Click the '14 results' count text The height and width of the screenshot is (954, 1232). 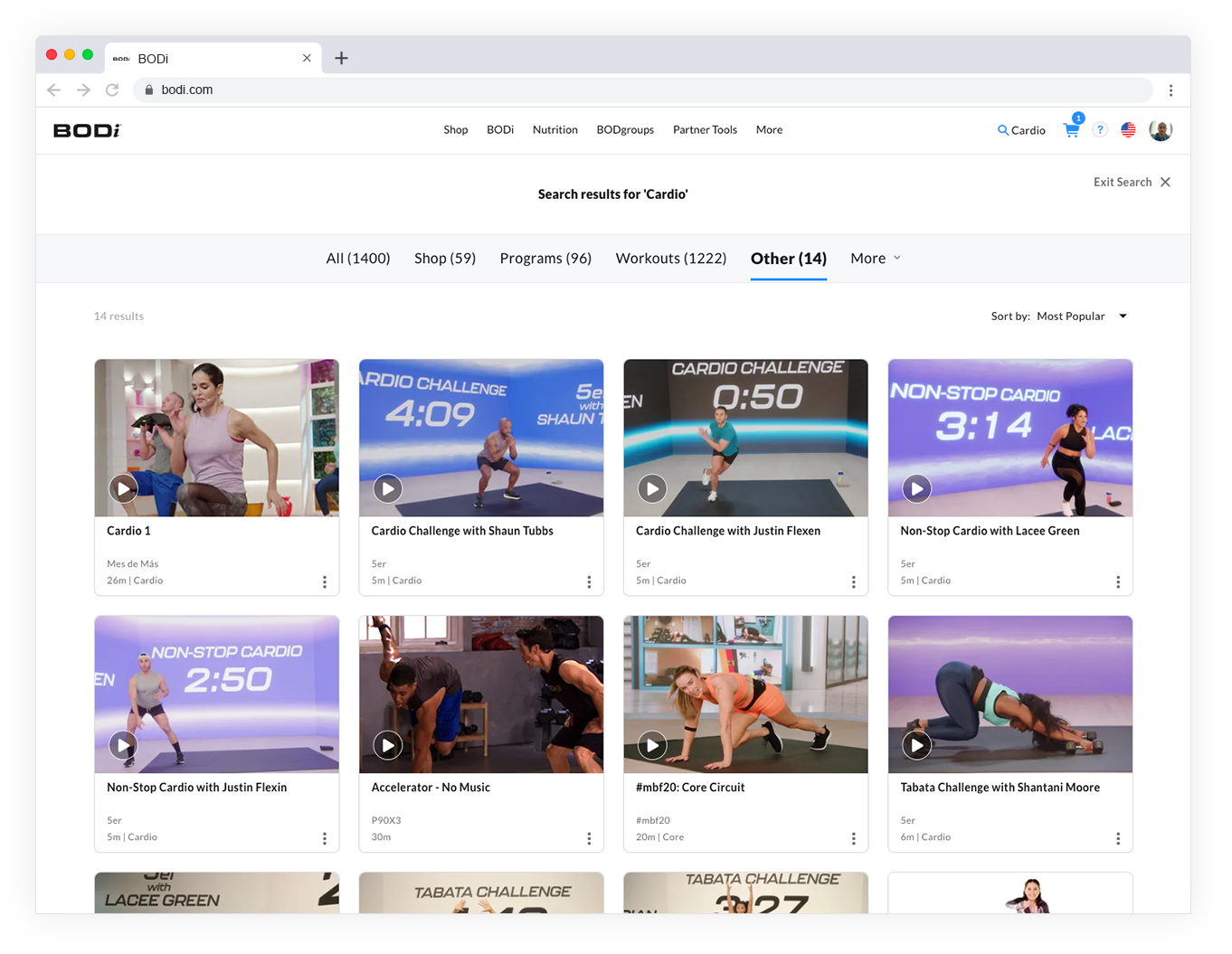tap(118, 316)
